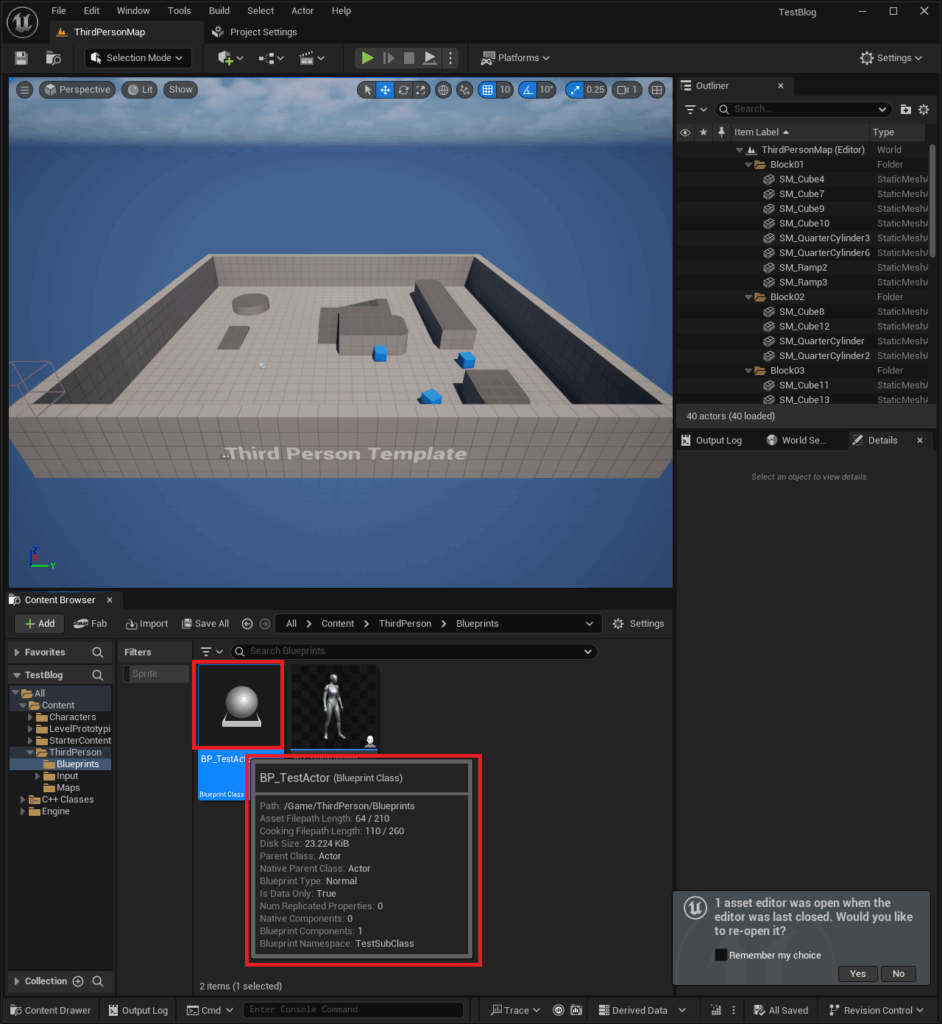Click the browse content folder-magnifier toolbar icon
The width and height of the screenshot is (942, 1024).
(53, 58)
